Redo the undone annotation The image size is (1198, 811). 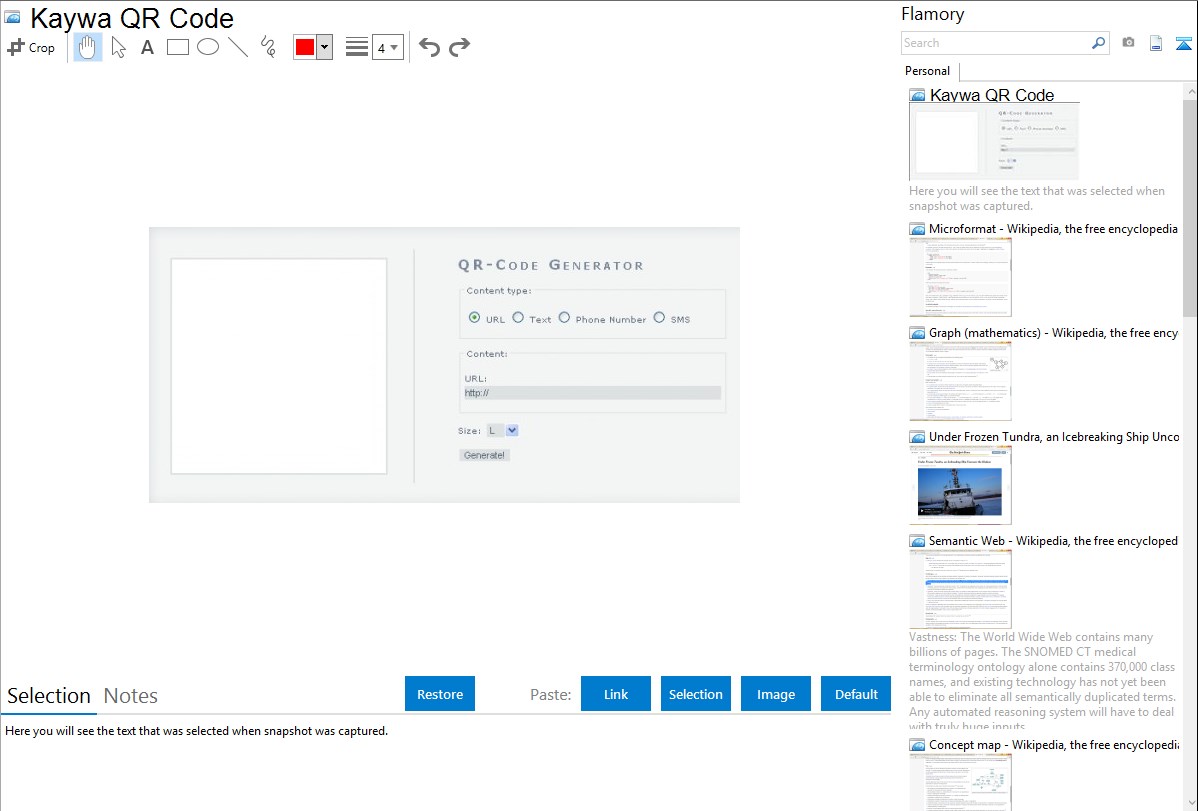[459, 47]
